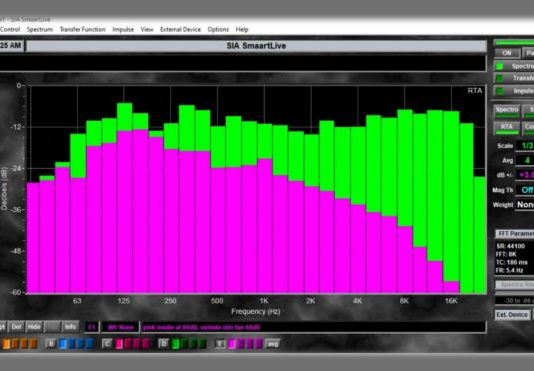Click the ON generator button
The width and height of the screenshot is (534, 371).
[507, 53]
